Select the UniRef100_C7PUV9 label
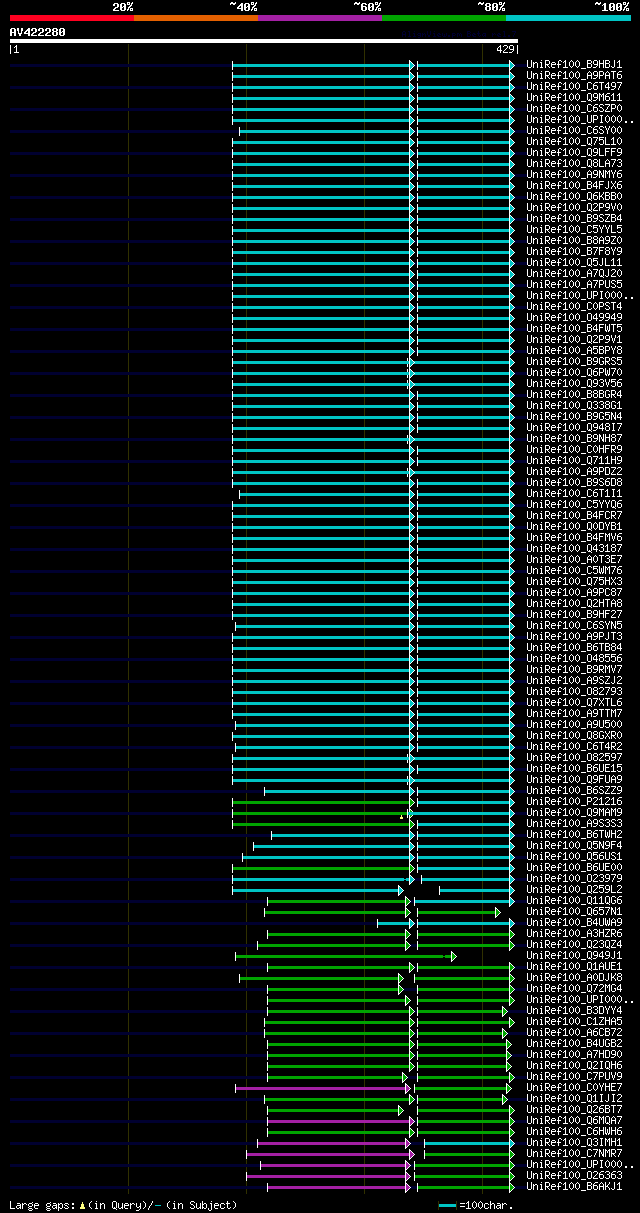The image size is (640, 1213). tap(574, 1076)
